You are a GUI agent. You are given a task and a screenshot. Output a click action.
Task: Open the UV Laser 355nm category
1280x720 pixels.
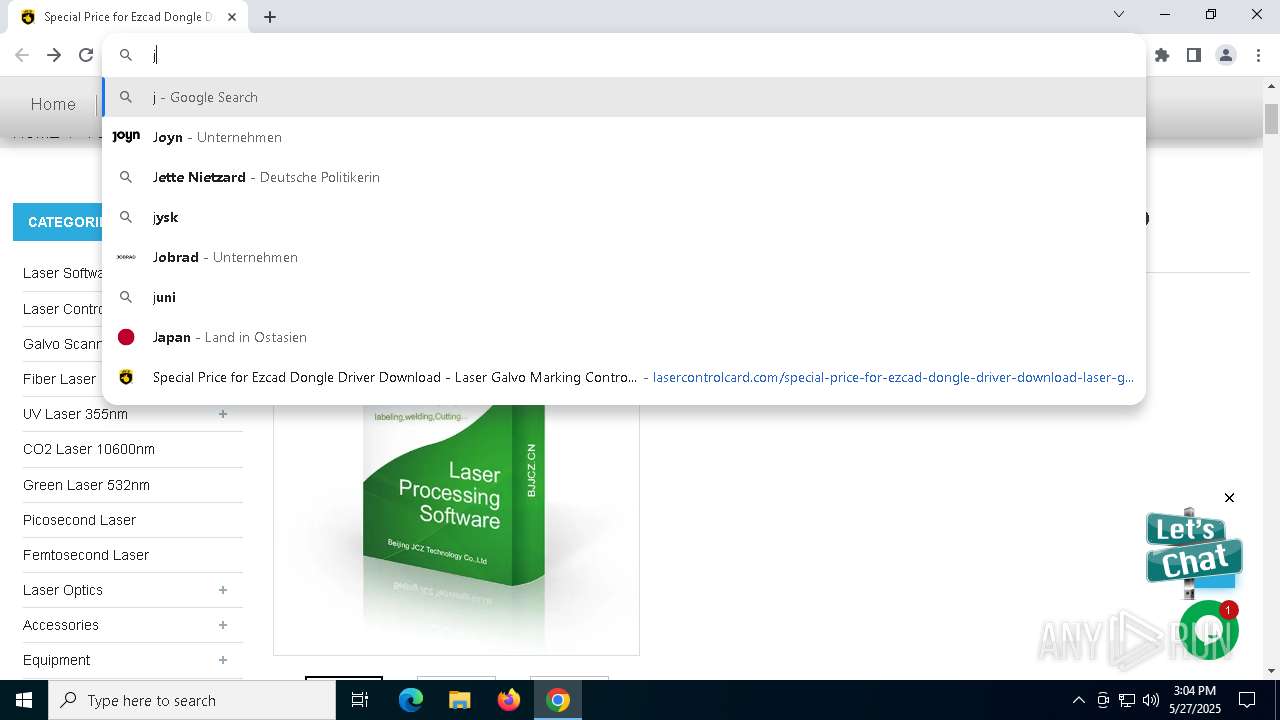point(75,414)
